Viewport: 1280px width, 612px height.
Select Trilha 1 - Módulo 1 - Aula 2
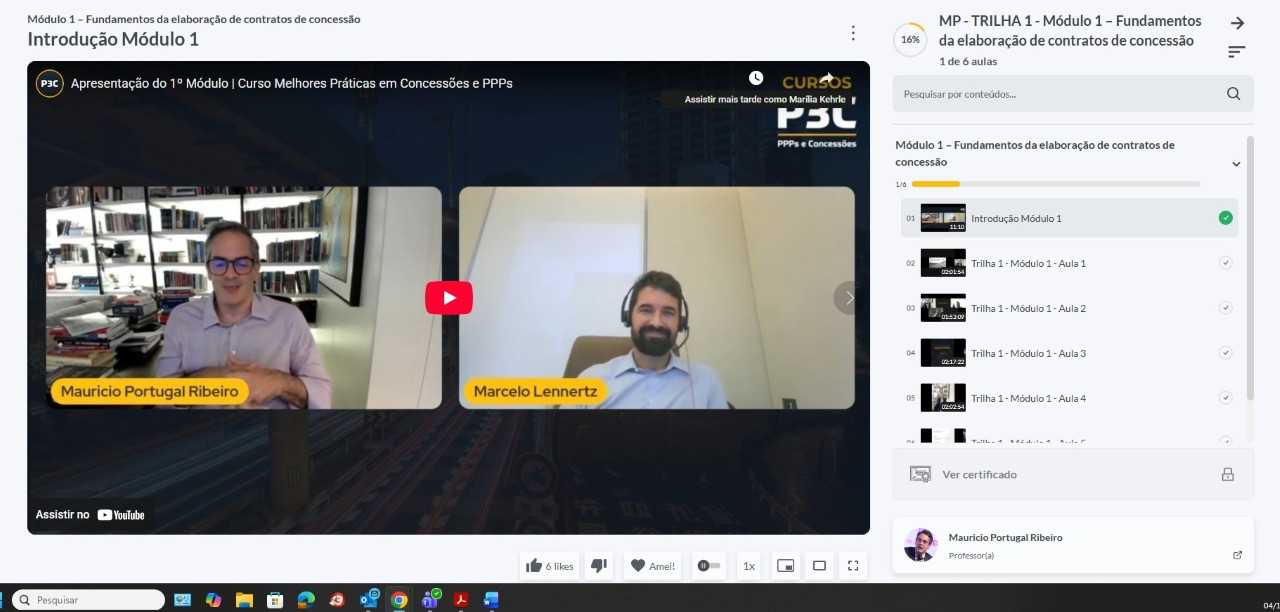tap(1028, 308)
